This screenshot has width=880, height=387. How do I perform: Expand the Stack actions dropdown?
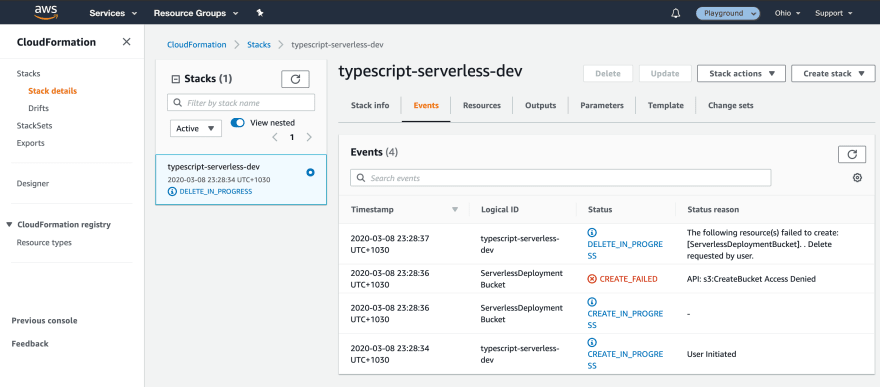(x=741, y=73)
